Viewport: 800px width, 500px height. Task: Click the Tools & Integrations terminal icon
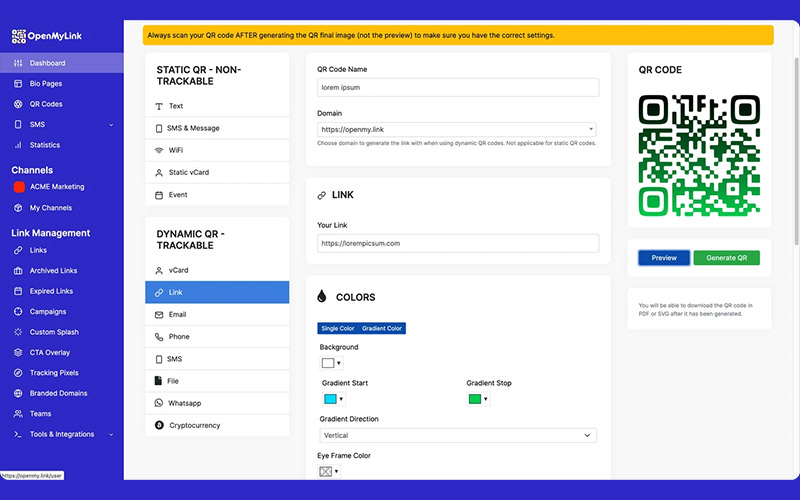click(18, 434)
